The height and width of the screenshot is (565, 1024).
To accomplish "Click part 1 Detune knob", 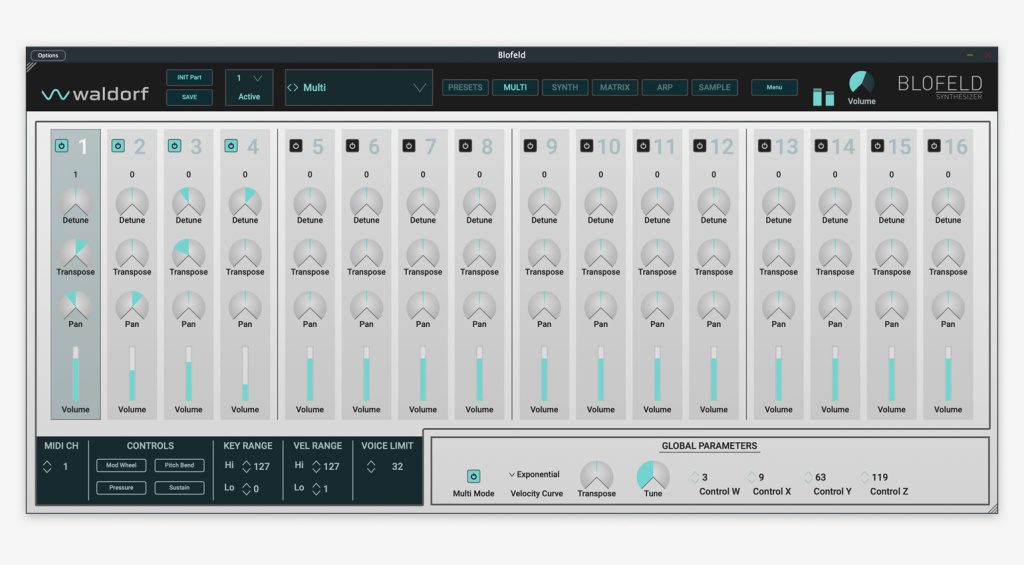I will 76,202.
